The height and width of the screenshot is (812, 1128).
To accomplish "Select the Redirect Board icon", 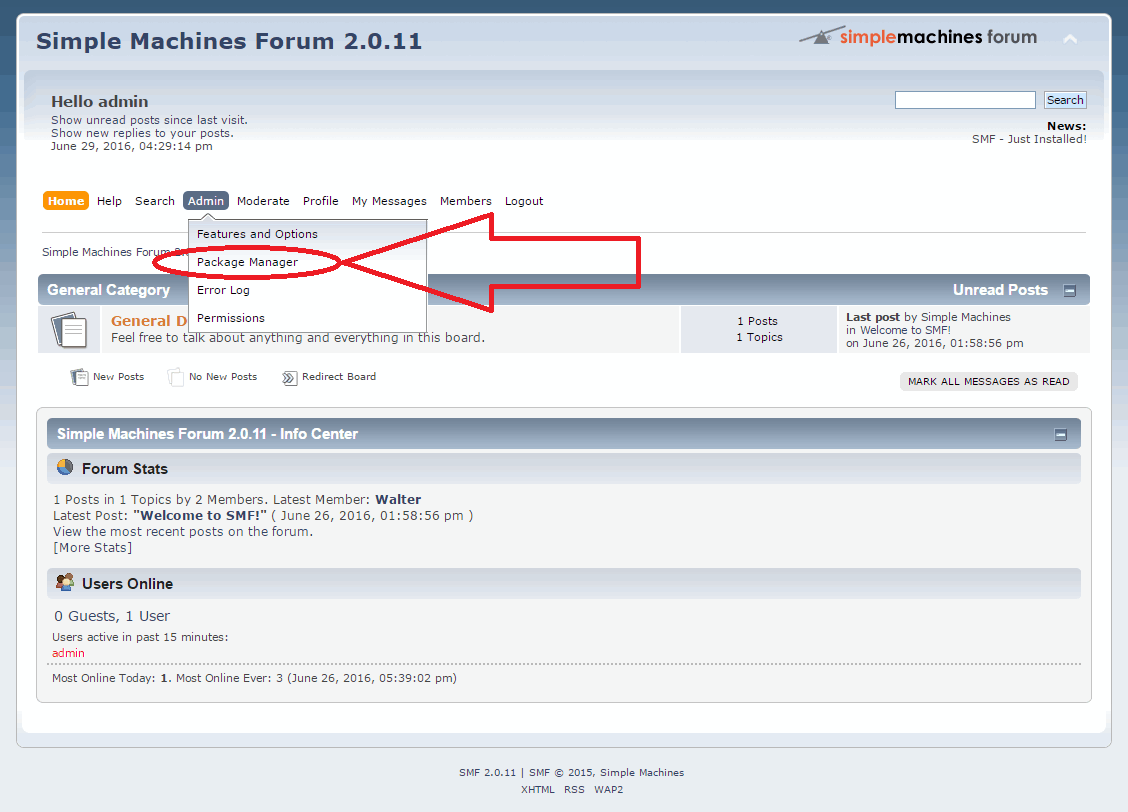I will coord(290,377).
